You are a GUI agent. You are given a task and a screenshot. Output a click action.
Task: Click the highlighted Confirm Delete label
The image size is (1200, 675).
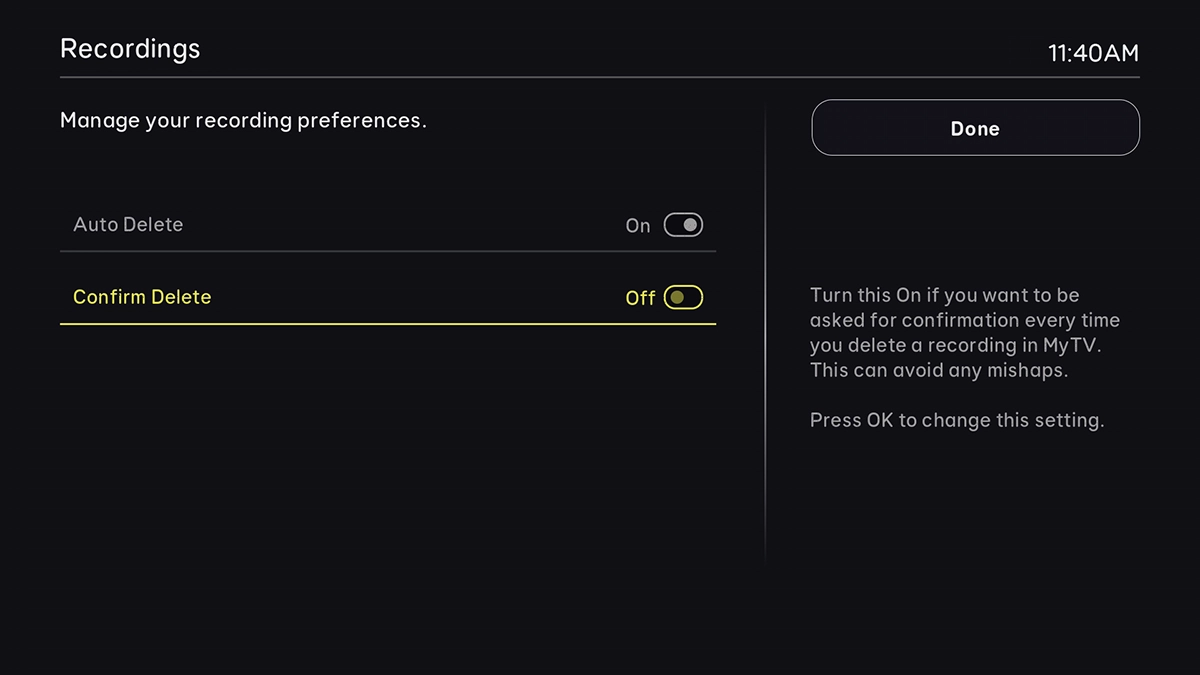[141, 297]
